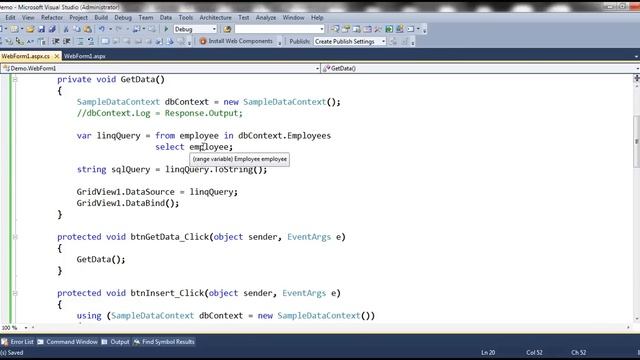Screen dimensions: 640x360
Task: Click the commented line '//dbContext.Log = Response.Output;'
Action: pyautogui.click(x=160, y=113)
